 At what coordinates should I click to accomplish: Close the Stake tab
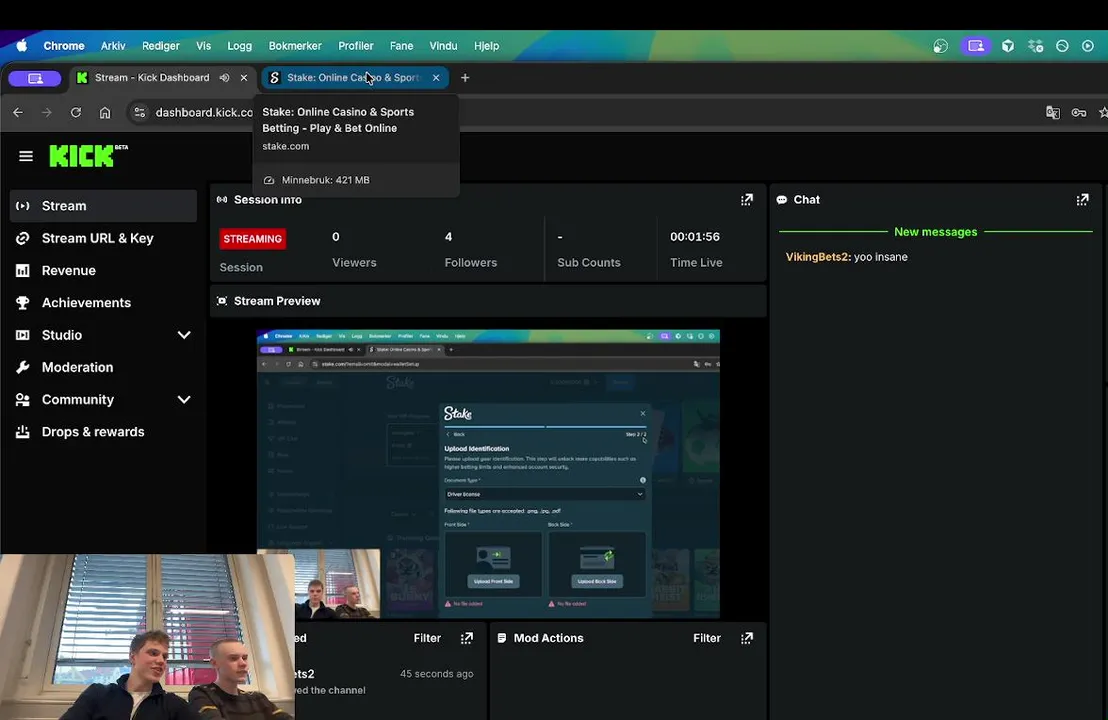436,78
